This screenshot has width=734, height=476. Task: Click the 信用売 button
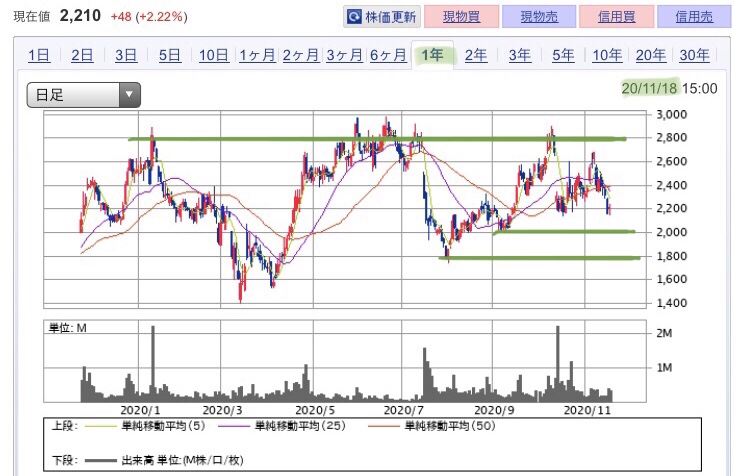point(694,17)
